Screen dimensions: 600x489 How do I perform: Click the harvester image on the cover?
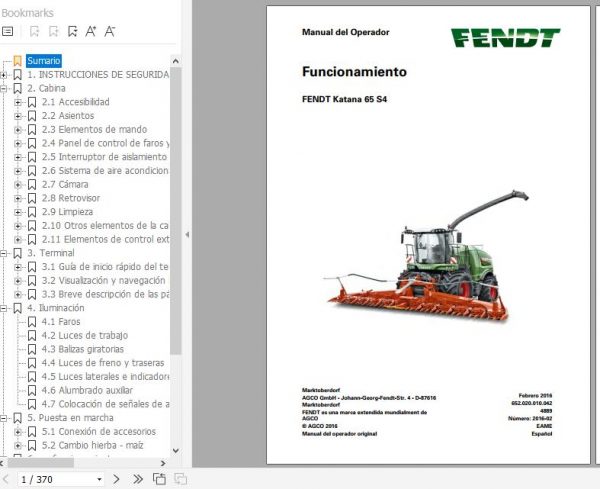tap(427, 256)
